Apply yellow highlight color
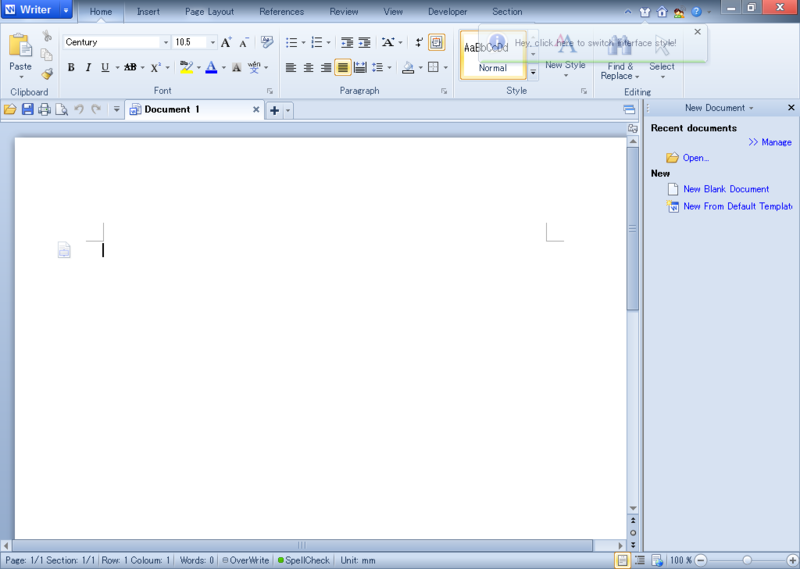This screenshot has width=800, height=569. pos(186,67)
